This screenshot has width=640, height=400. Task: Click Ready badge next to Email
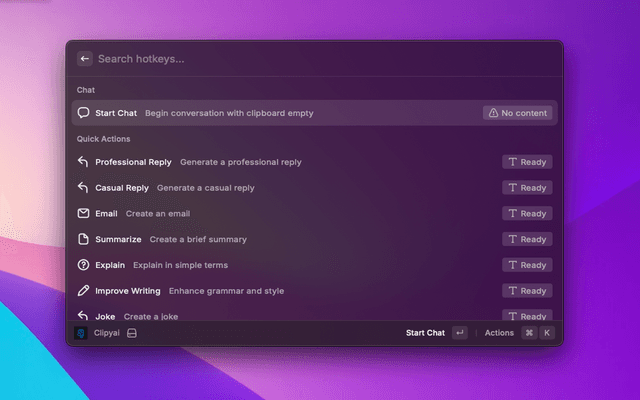pyautogui.click(x=527, y=214)
